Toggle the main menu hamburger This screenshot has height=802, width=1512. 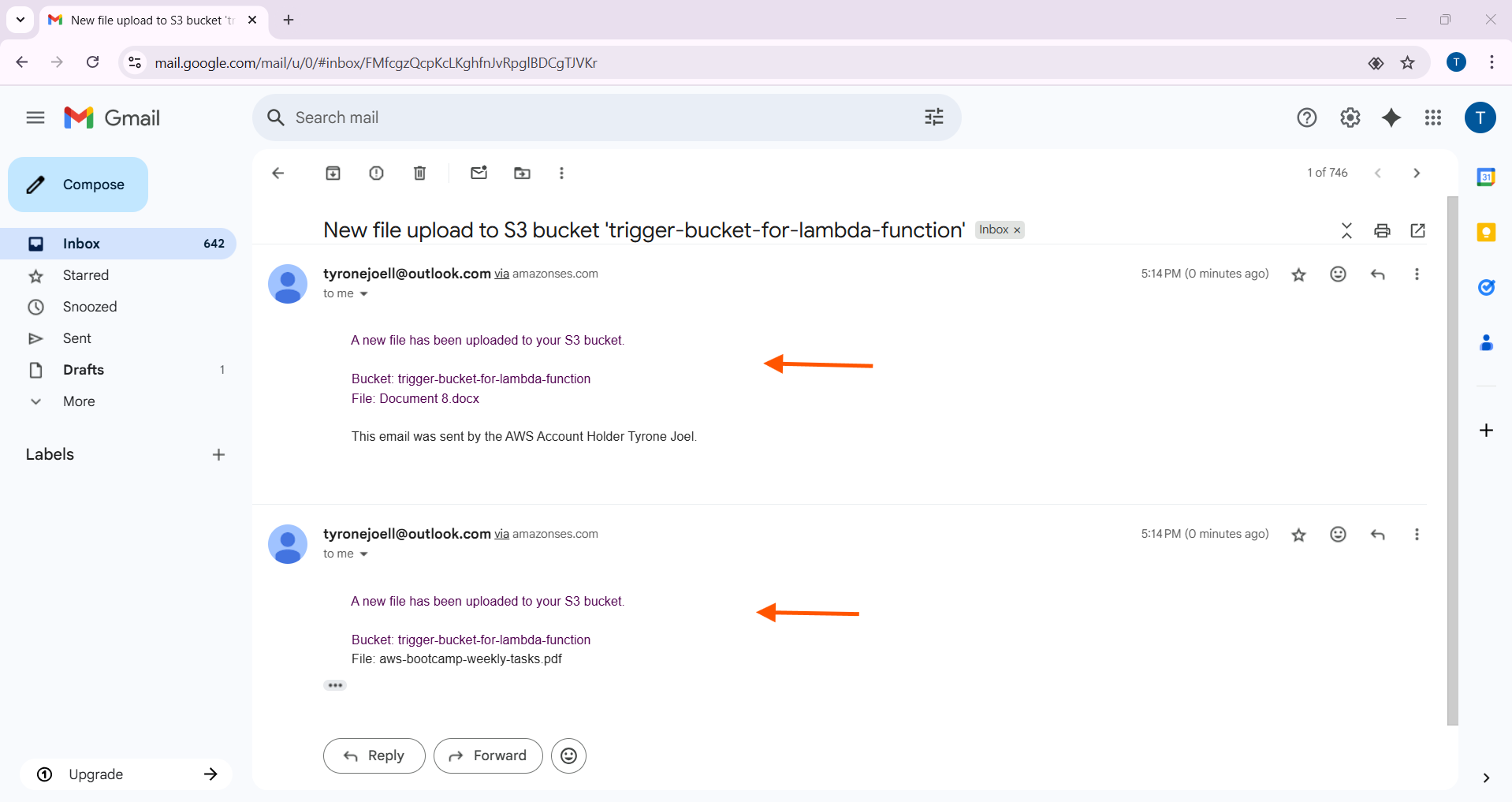pyautogui.click(x=35, y=118)
